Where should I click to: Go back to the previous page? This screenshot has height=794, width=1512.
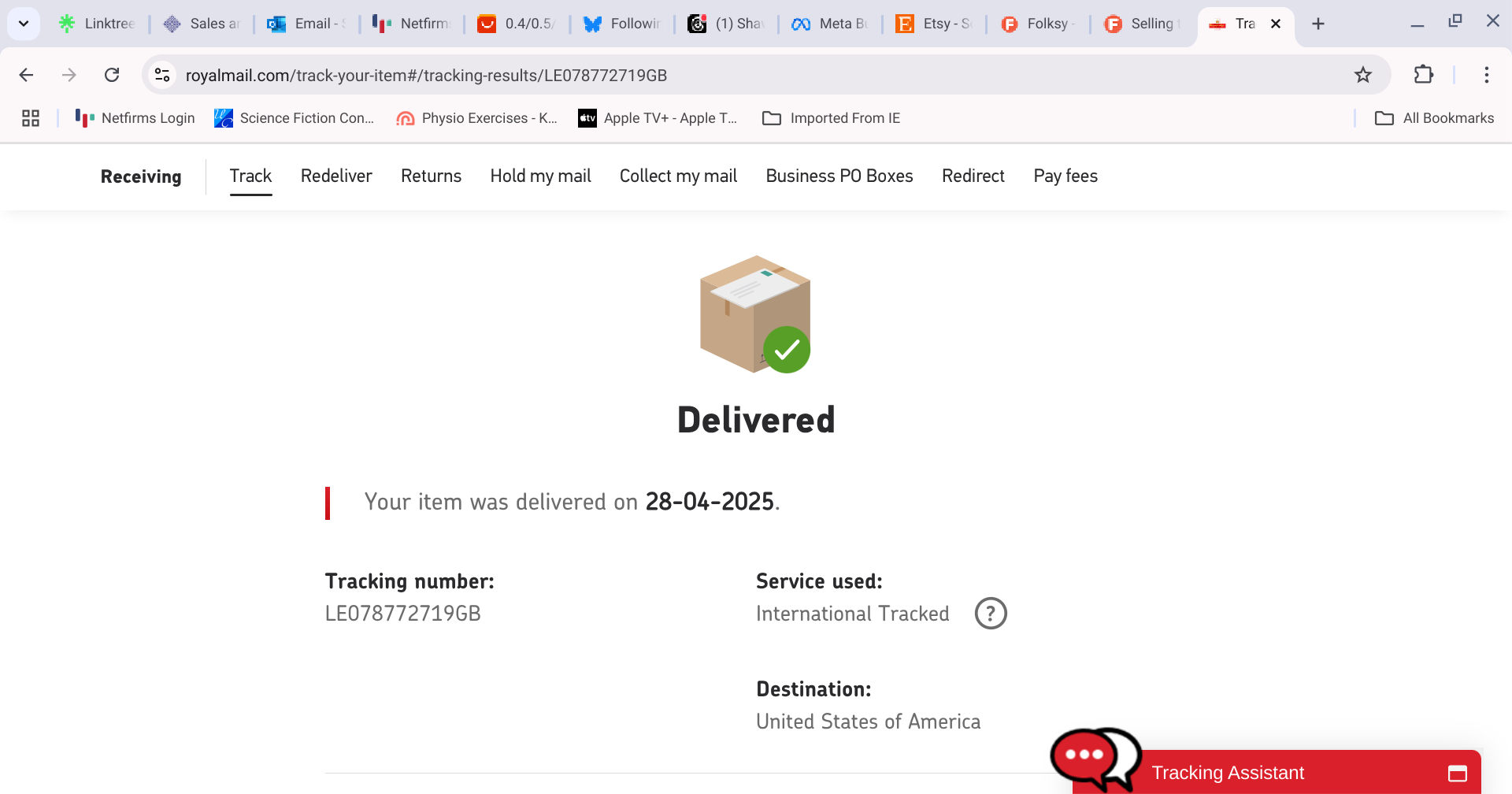(x=26, y=75)
